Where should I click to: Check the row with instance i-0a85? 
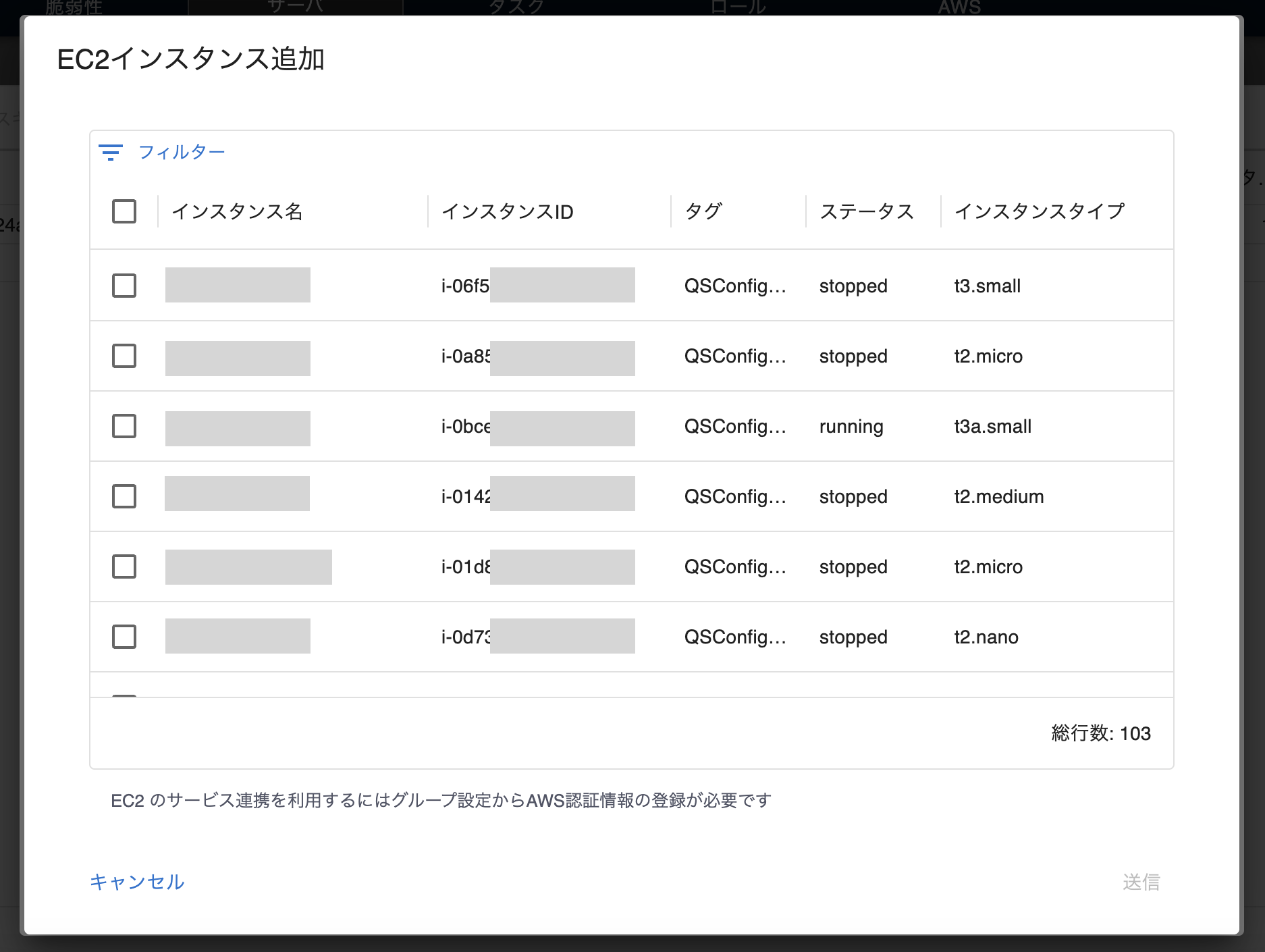(124, 356)
